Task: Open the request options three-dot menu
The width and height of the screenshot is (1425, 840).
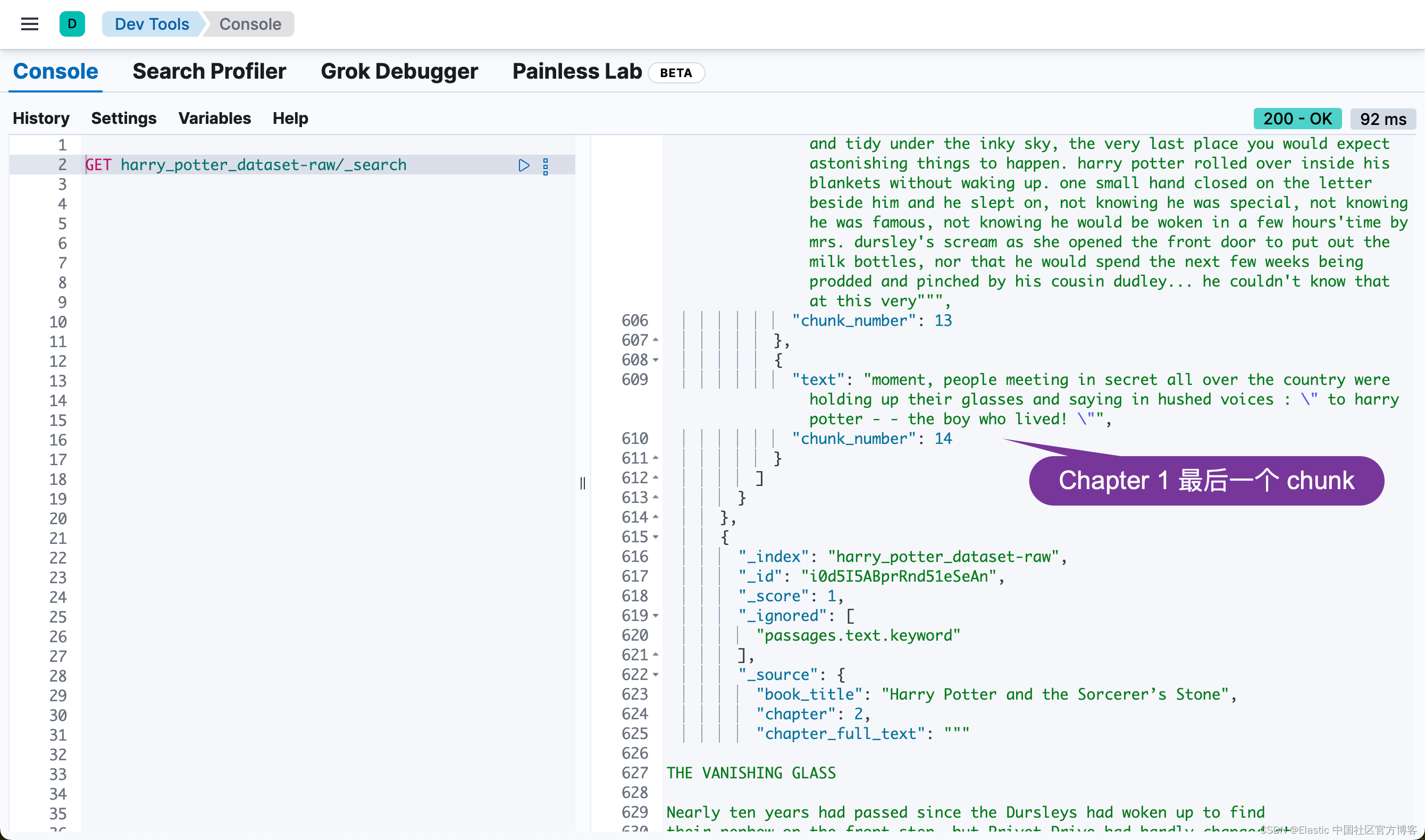Action: coord(546,166)
